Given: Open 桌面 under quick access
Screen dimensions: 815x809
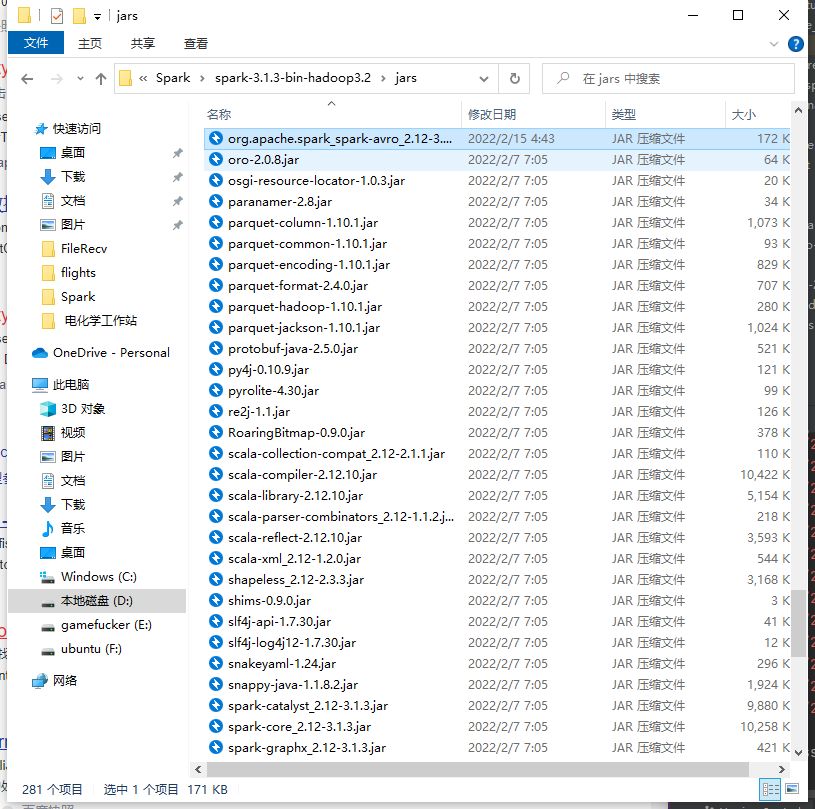Looking at the screenshot, I should click(x=72, y=152).
